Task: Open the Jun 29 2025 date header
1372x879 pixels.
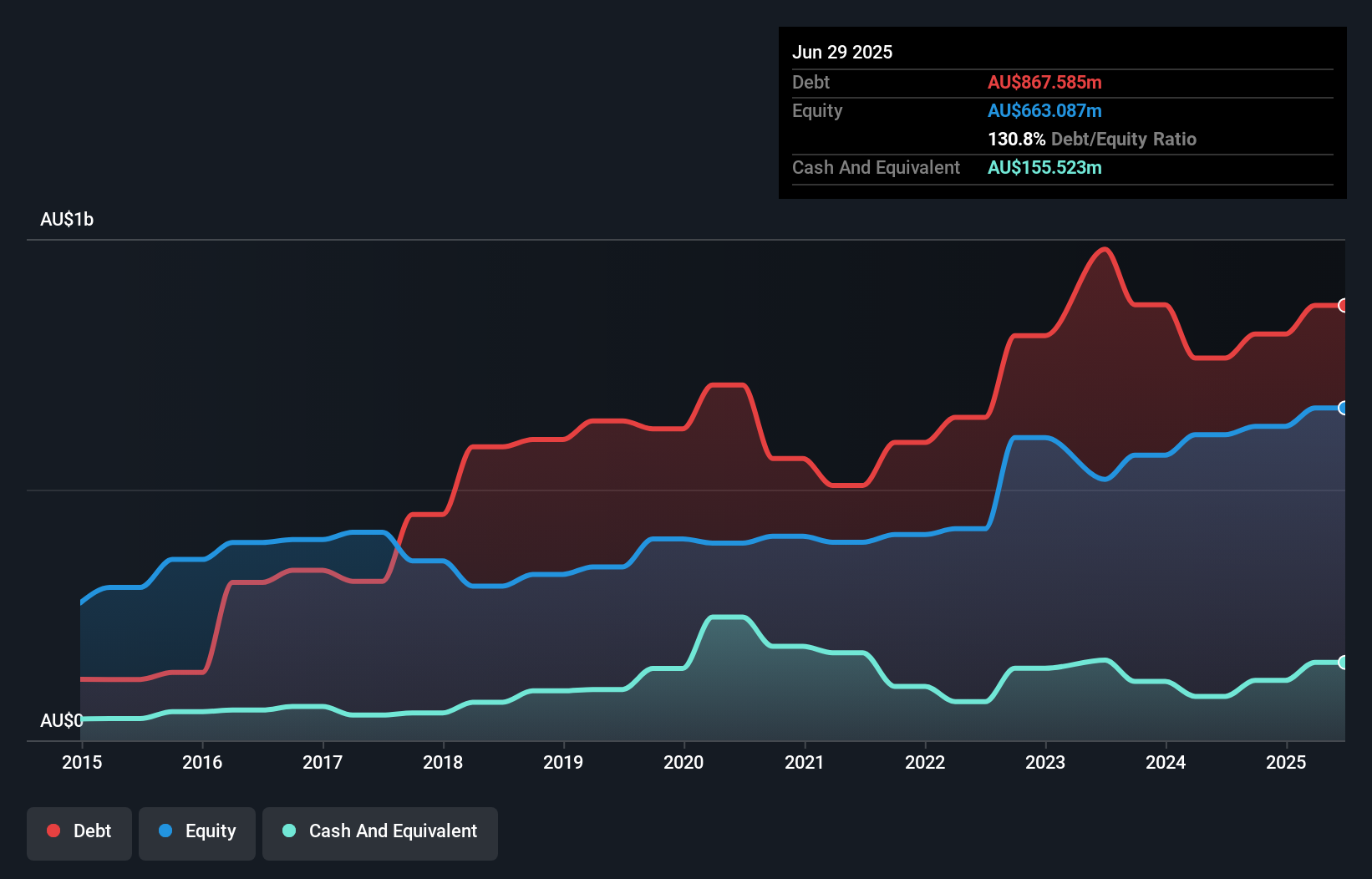Action: pyautogui.click(x=843, y=52)
